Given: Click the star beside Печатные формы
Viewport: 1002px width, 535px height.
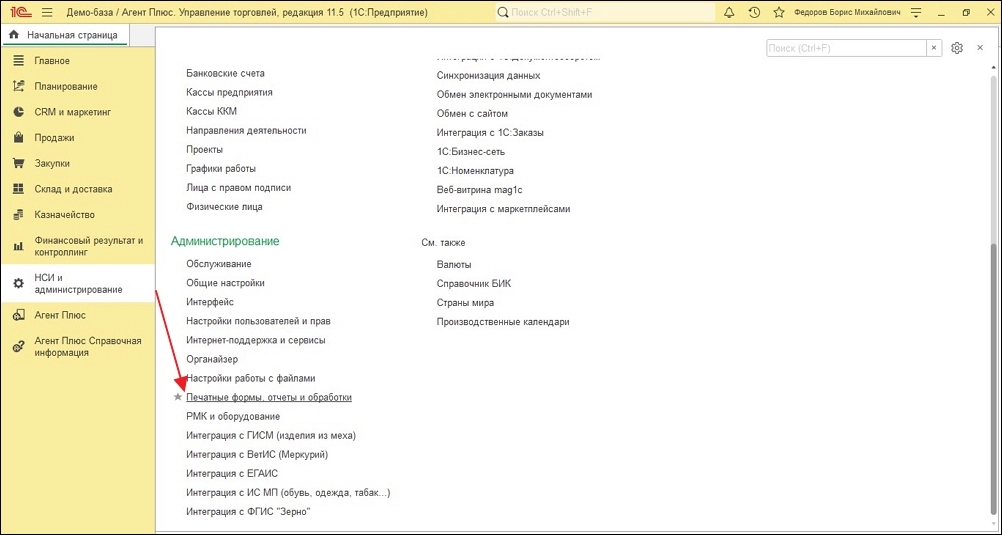Looking at the screenshot, I should (x=178, y=397).
